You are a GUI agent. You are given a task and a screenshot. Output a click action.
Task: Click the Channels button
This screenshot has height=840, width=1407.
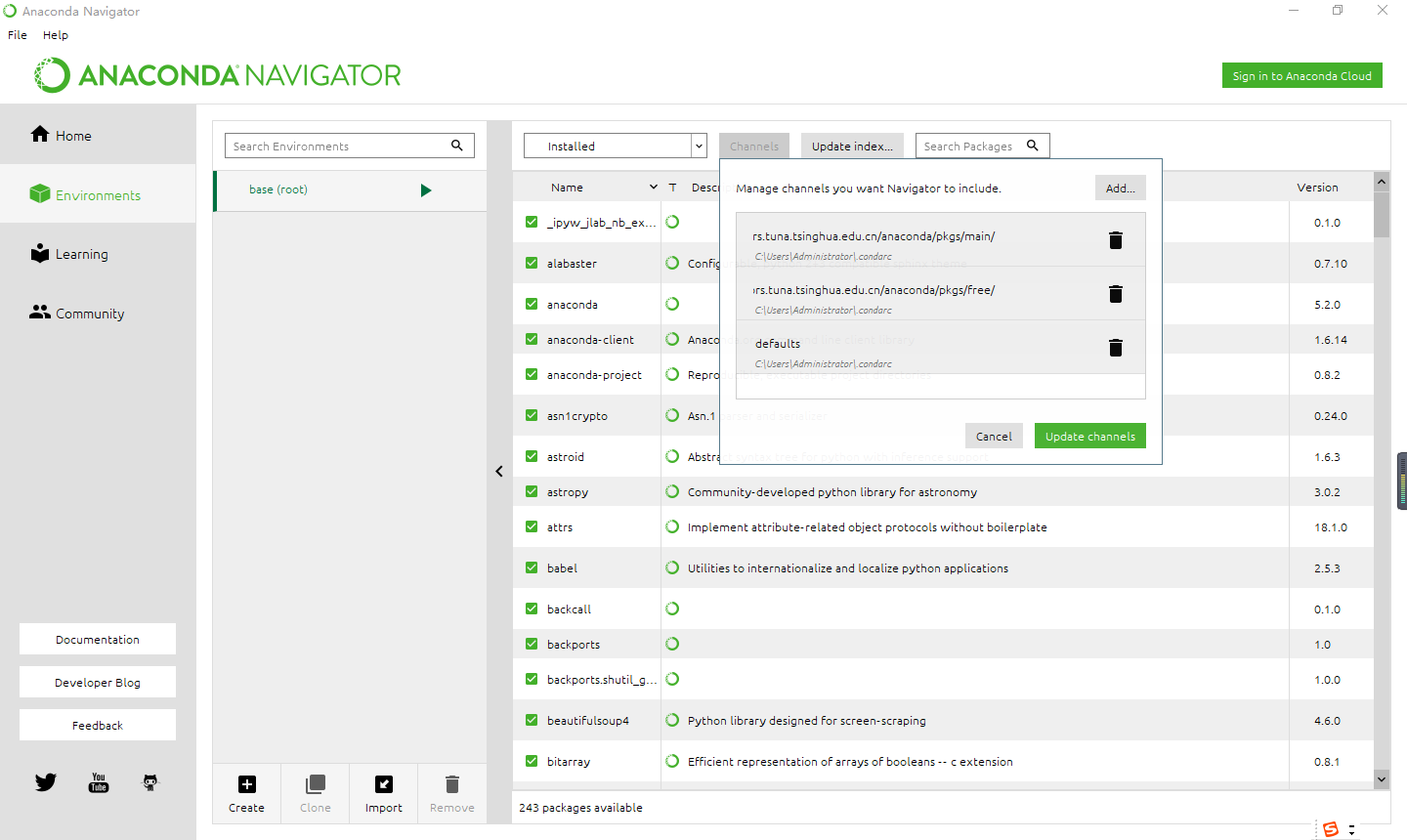[754, 146]
